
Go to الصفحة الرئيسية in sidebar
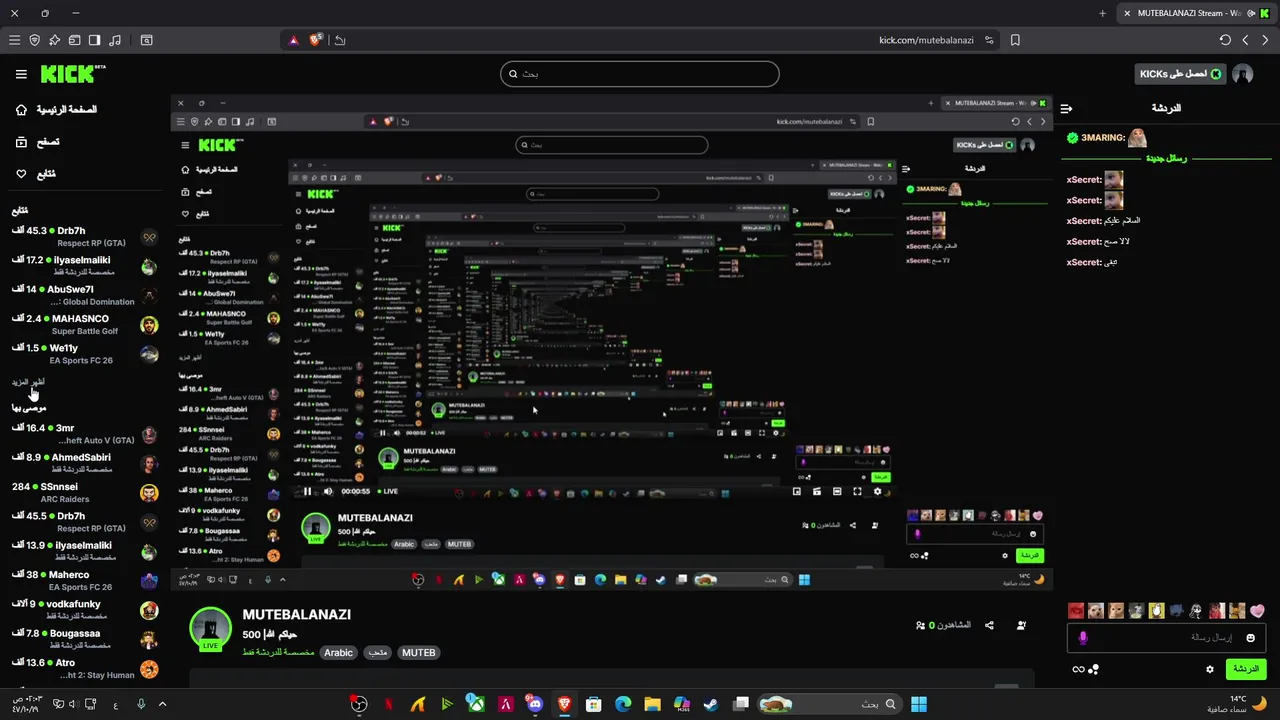click(56, 109)
